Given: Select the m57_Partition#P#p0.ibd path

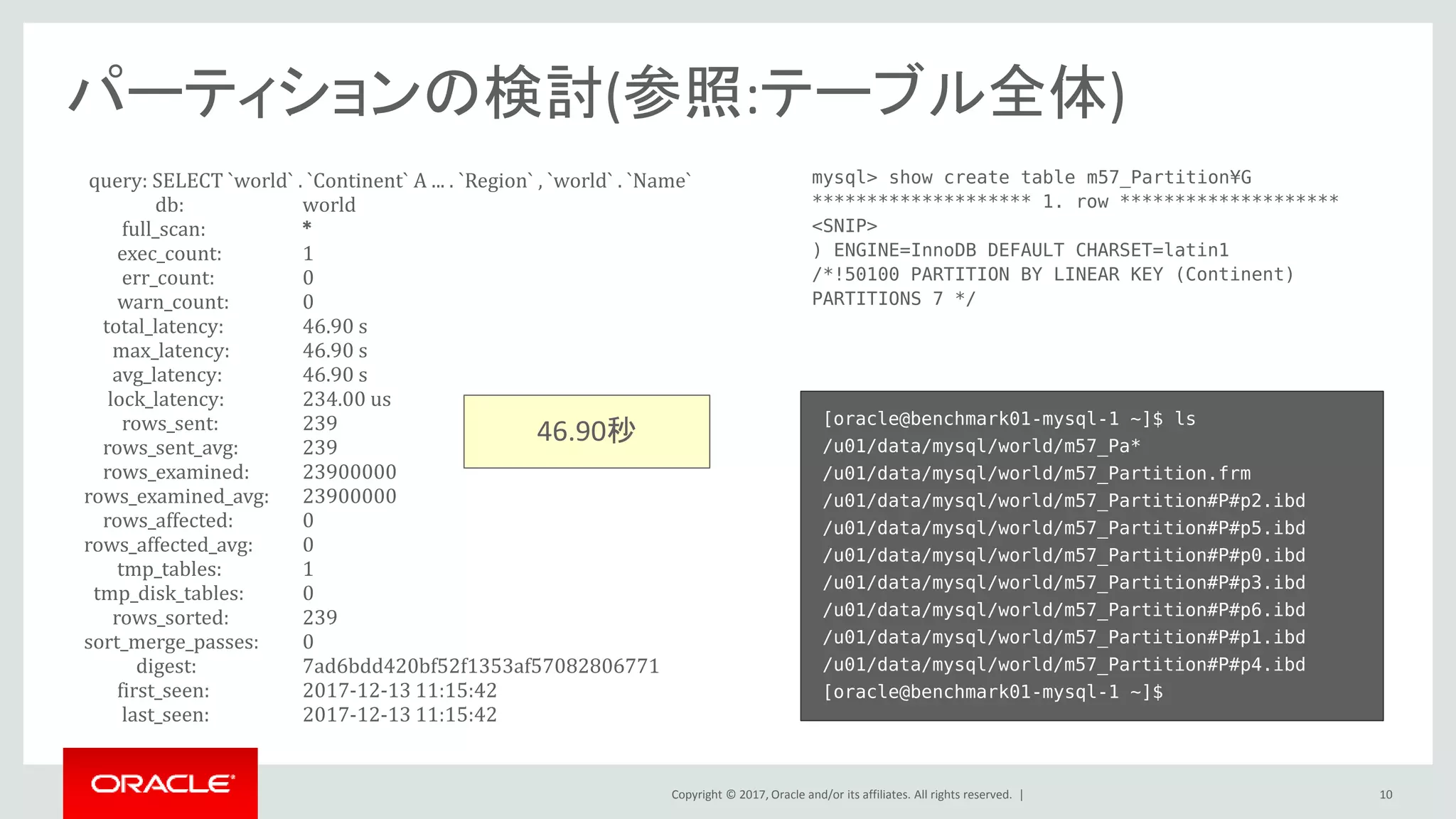Looking at the screenshot, I should click(1064, 555).
